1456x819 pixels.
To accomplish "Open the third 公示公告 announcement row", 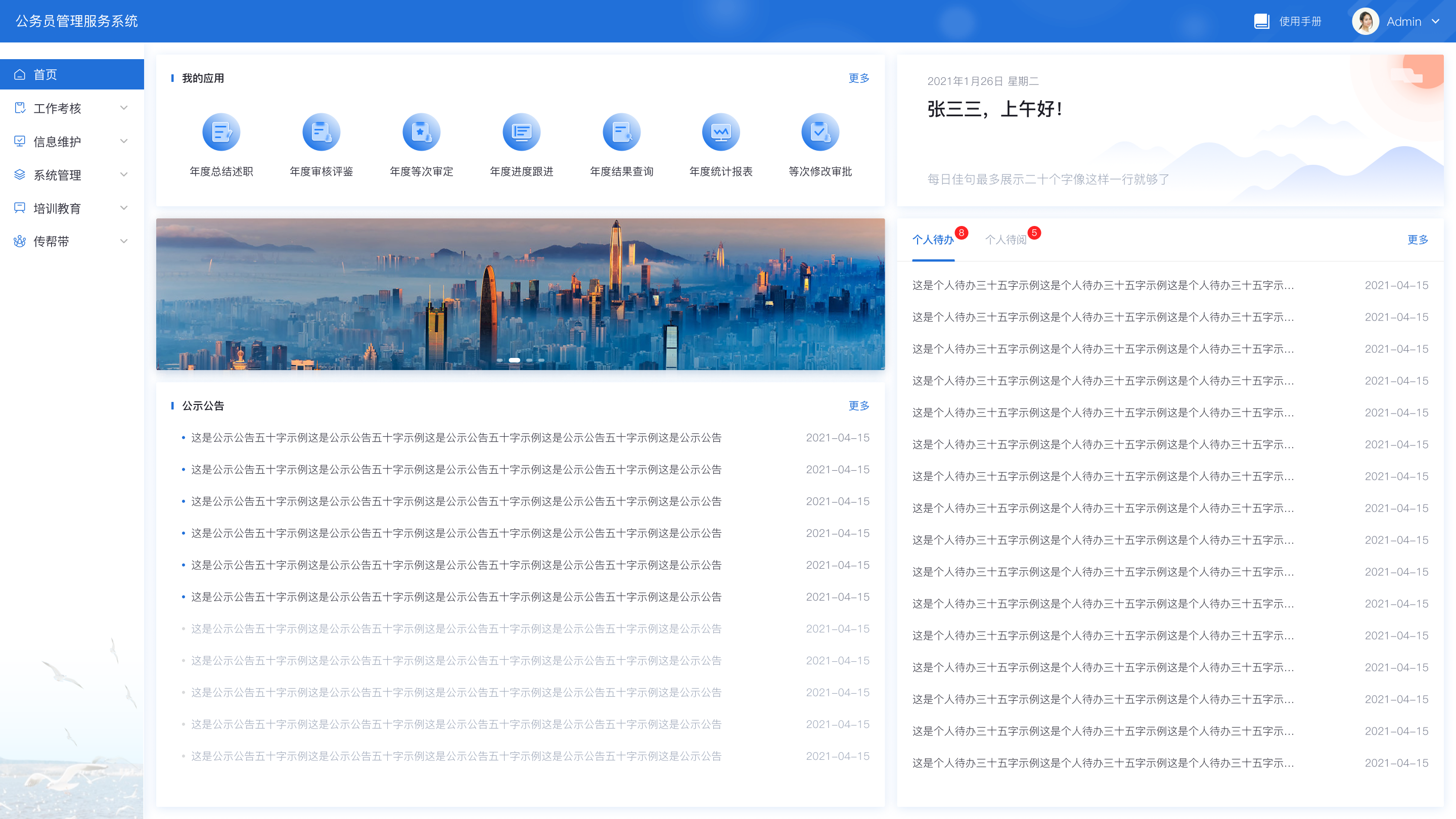I will (525, 502).
